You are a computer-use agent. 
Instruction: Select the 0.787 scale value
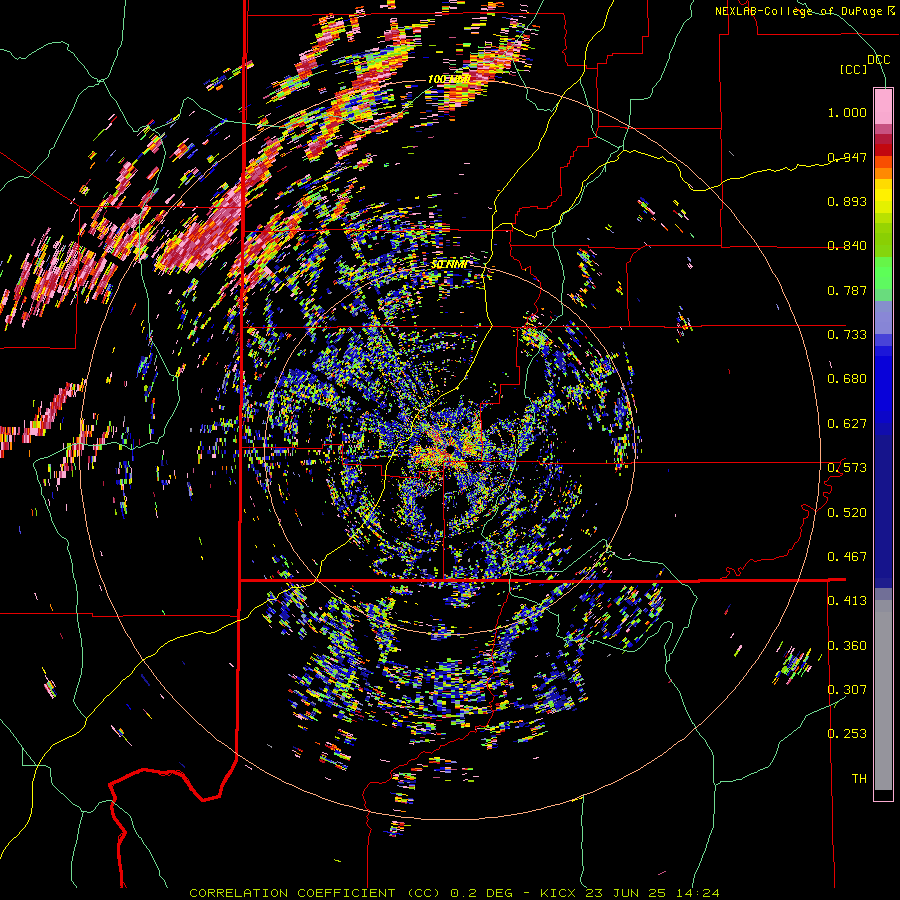click(x=847, y=290)
